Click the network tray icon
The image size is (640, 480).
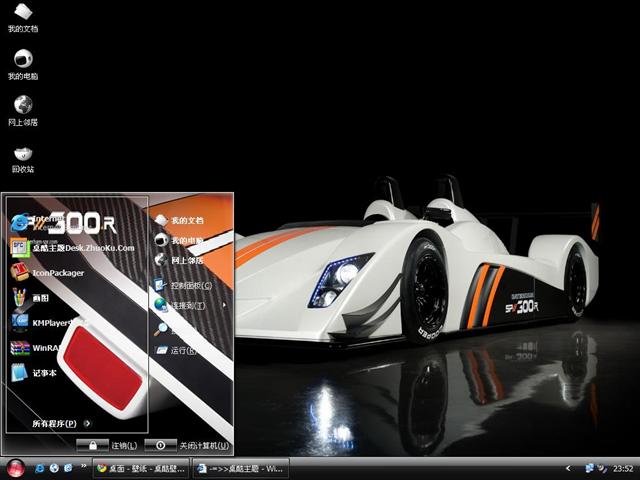[589, 468]
